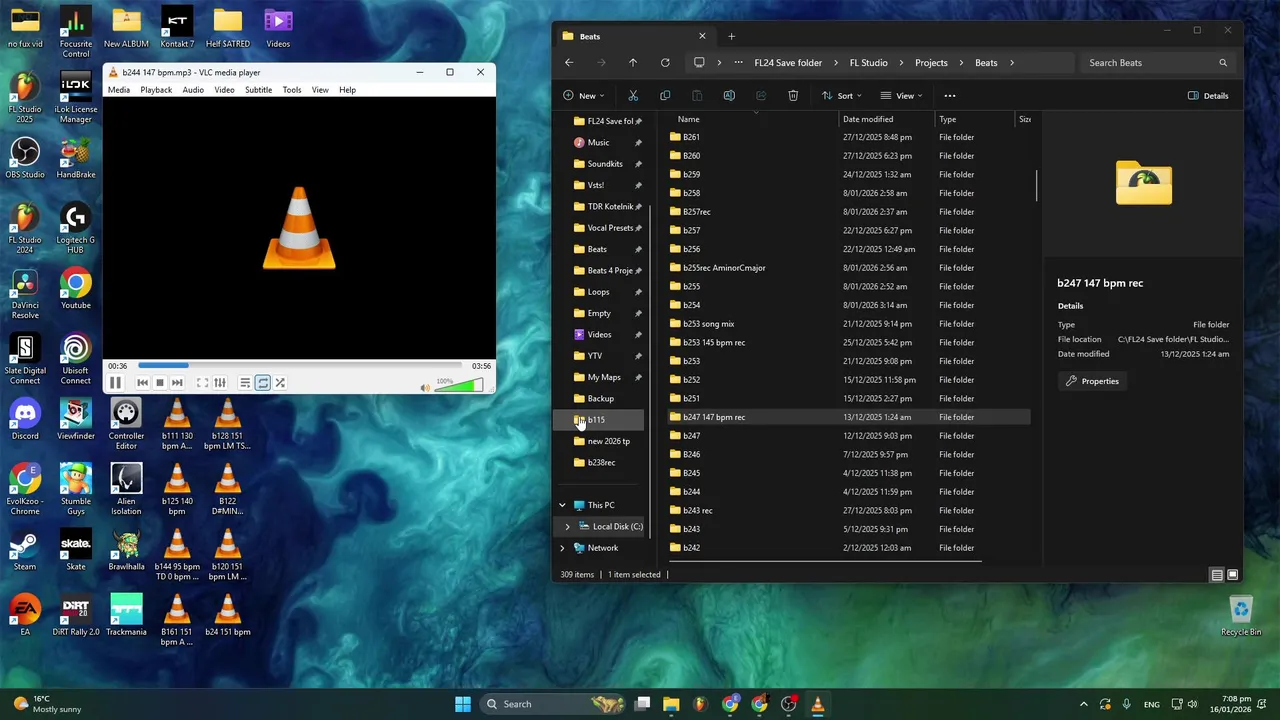Open the Media menu in VLC
This screenshot has height=720, width=1280.
pyautogui.click(x=119, y=90)
